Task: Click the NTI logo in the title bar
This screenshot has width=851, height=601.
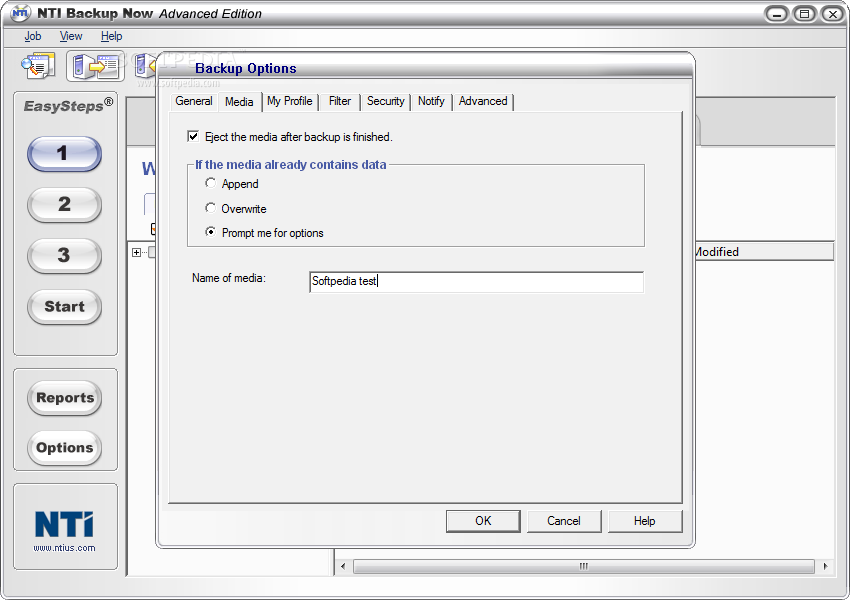Action: pyautogui.click(x=21, y=13)
